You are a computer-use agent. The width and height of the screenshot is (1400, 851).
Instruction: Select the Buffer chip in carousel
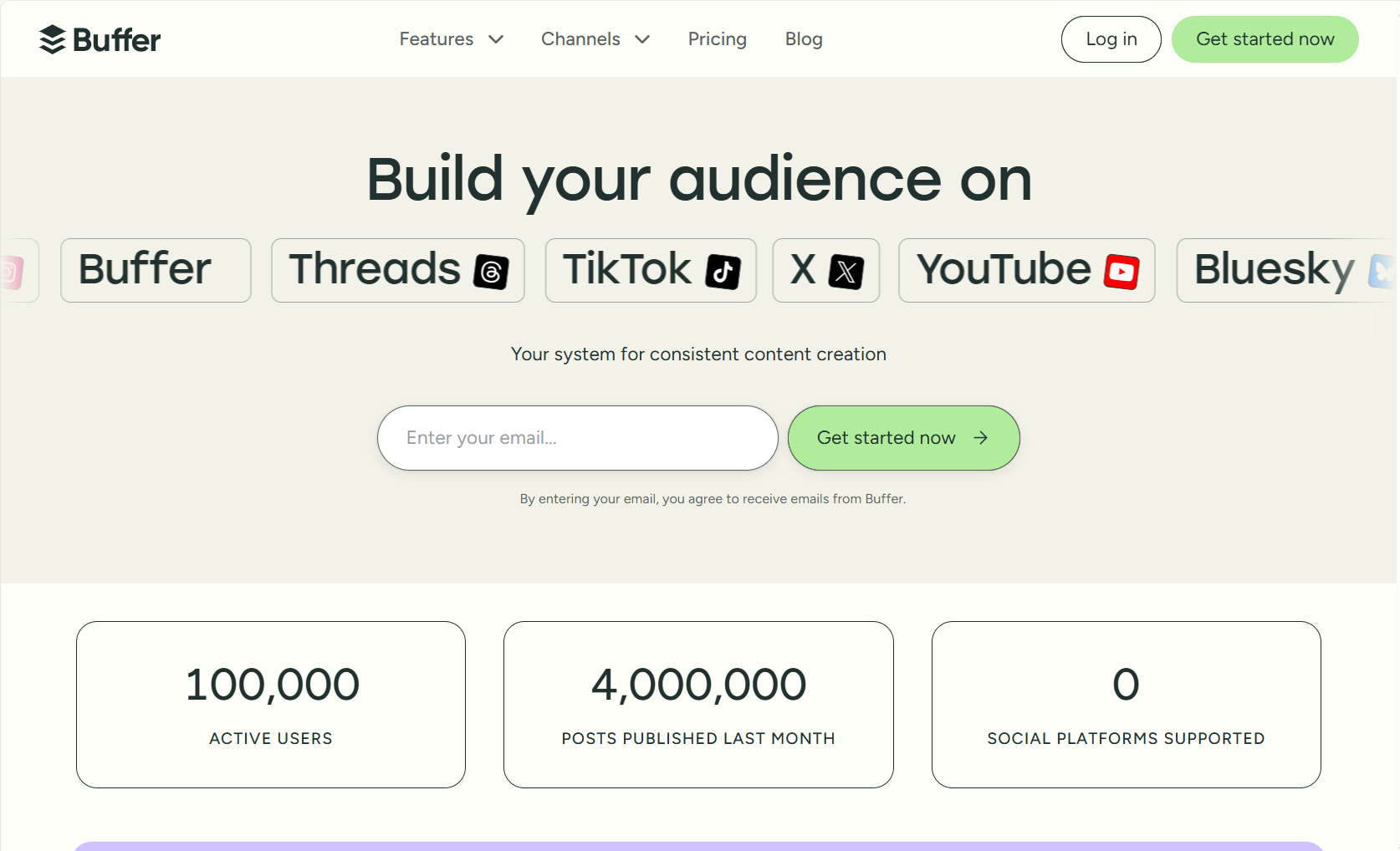[156, 270]
